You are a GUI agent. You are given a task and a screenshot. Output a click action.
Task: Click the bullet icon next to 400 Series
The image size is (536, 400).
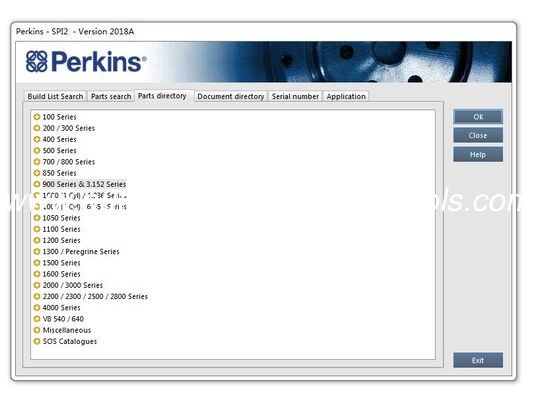tap(37, 139)
